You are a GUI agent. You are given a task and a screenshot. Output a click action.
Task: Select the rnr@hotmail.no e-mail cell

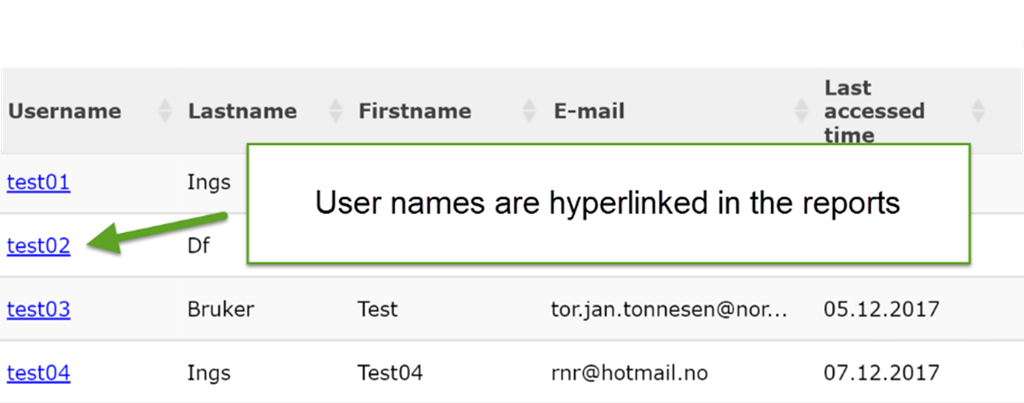(630, 373)
